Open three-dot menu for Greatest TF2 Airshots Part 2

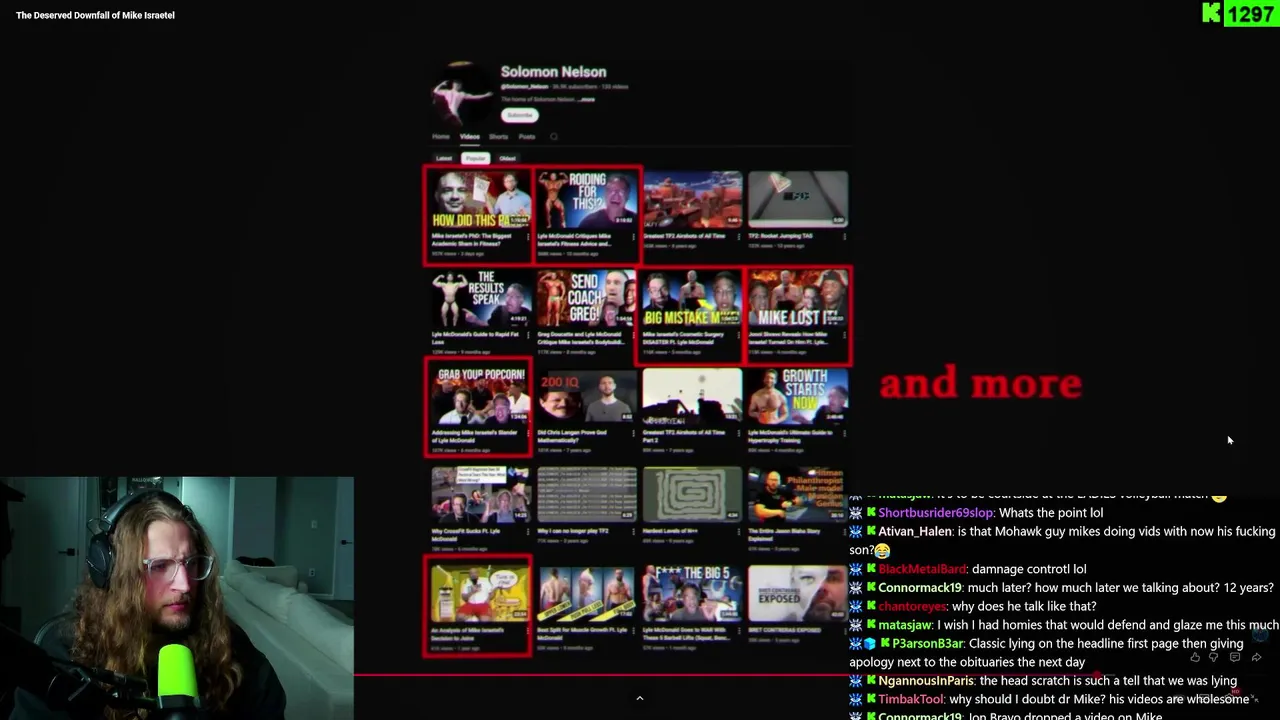[x=738, y=433]
